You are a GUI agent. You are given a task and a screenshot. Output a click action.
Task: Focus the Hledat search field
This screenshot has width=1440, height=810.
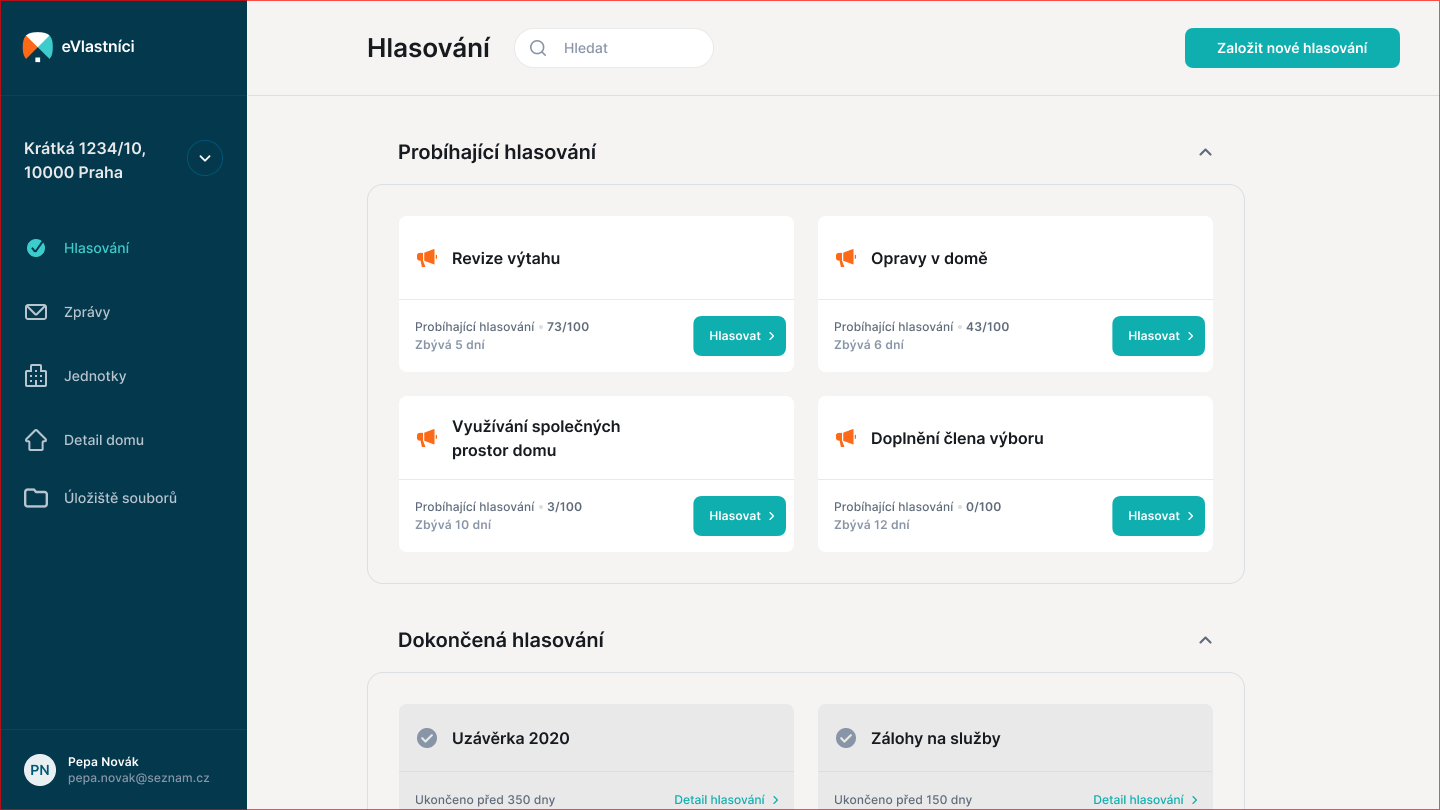click(x=630, y=48)
